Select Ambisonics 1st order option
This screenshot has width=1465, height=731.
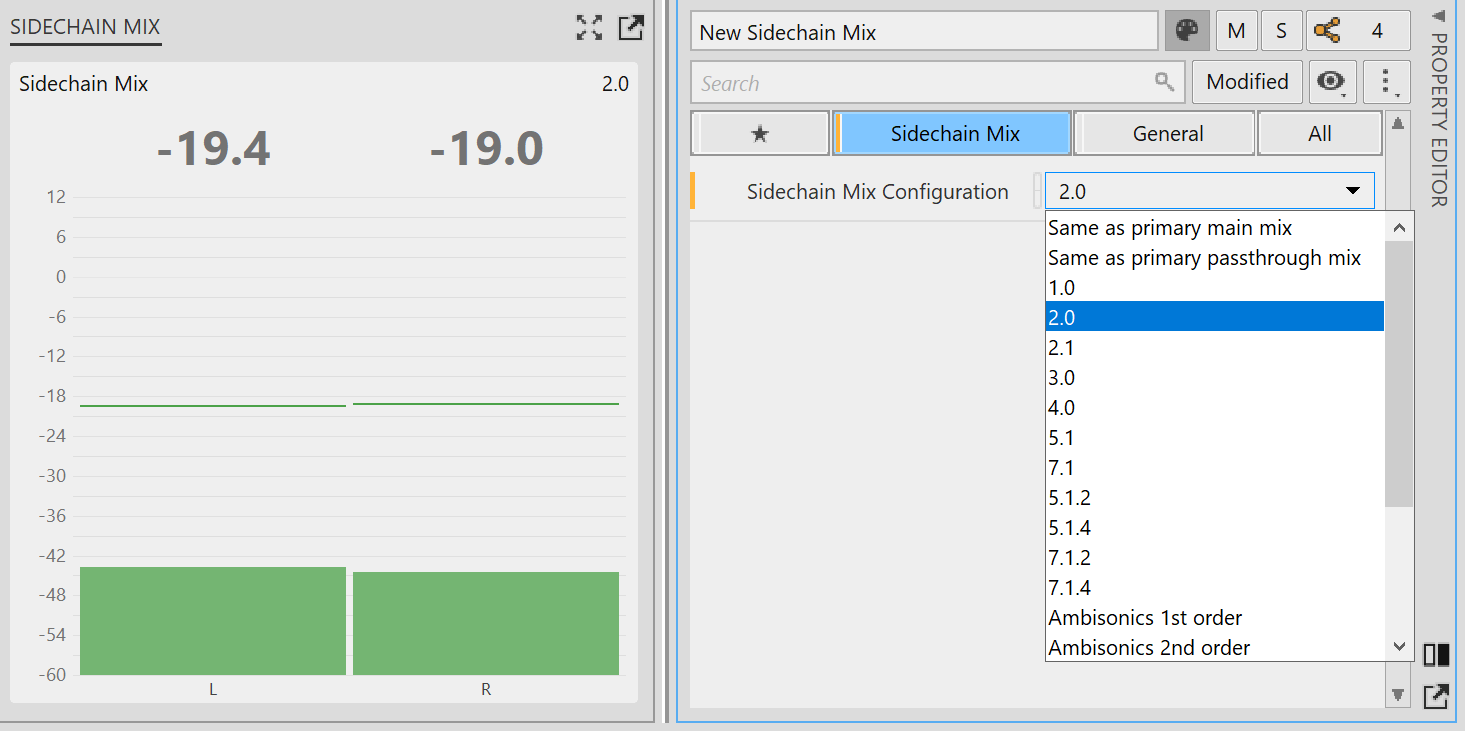1145,618
